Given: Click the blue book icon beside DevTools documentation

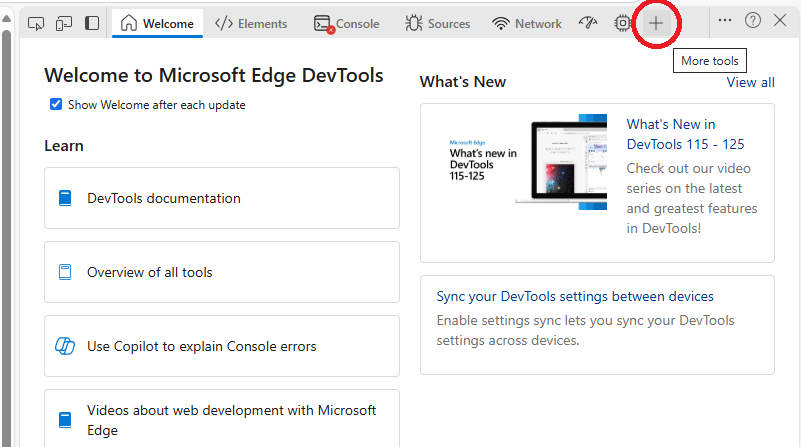Looking at the screenshot, I should click(65, 198).
